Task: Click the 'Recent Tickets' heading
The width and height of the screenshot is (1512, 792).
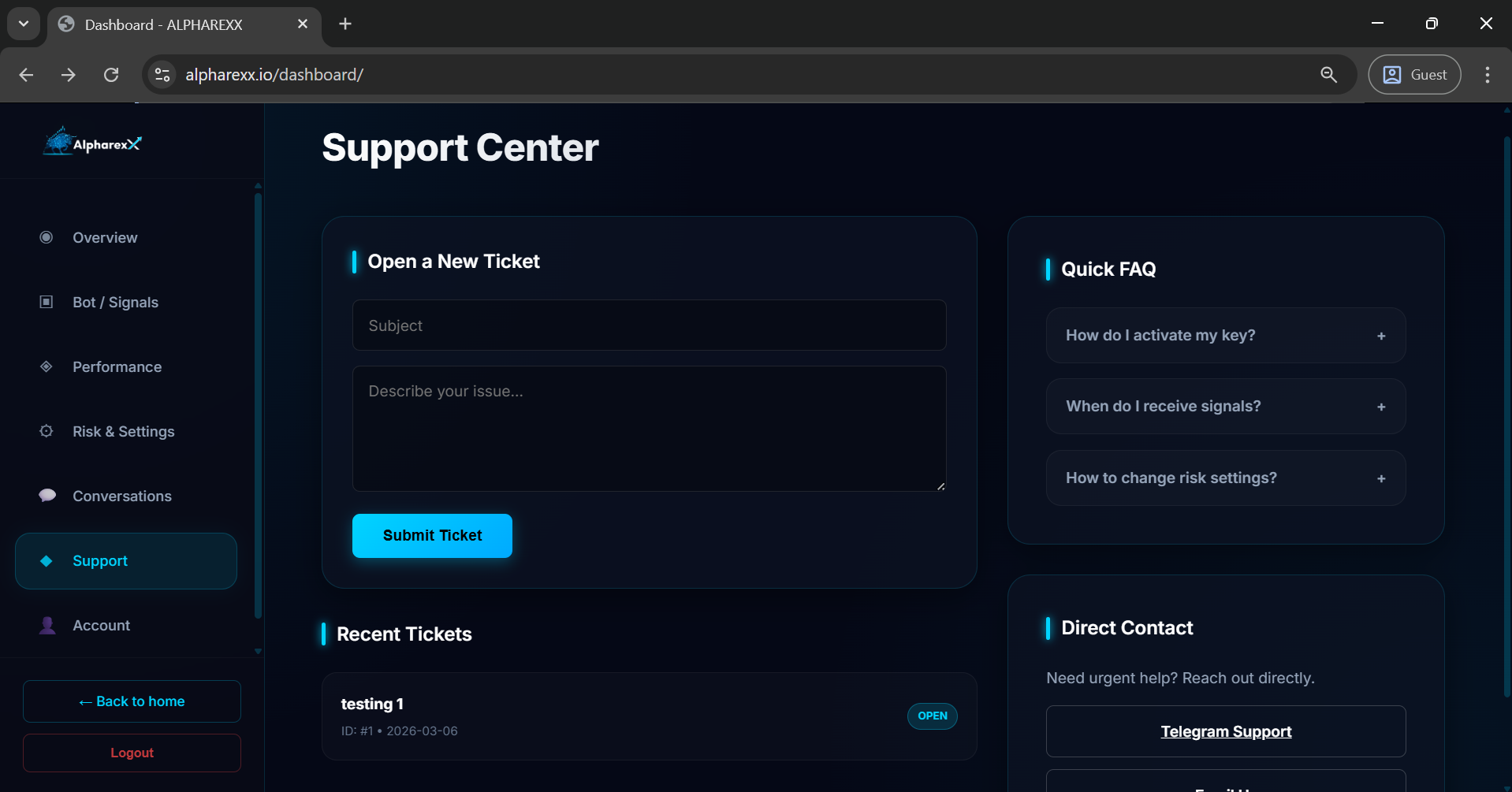Action: click(x=404, y=634)
